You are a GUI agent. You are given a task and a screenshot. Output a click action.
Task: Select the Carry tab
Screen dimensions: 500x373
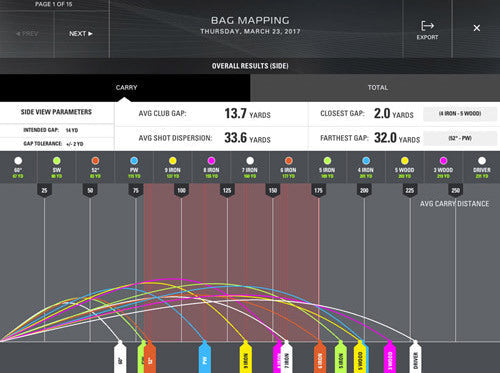coord(125,88)
